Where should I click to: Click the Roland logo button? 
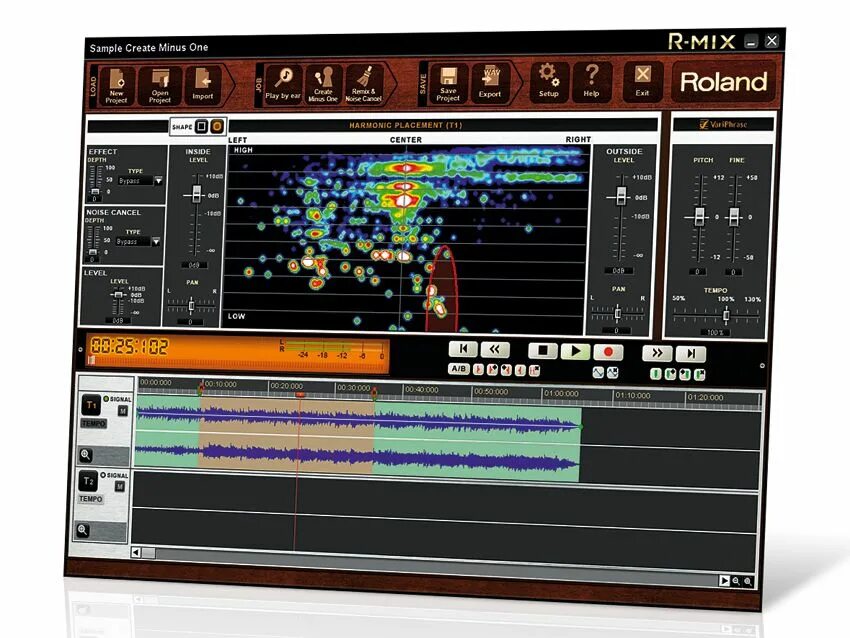tap(724, 82)
